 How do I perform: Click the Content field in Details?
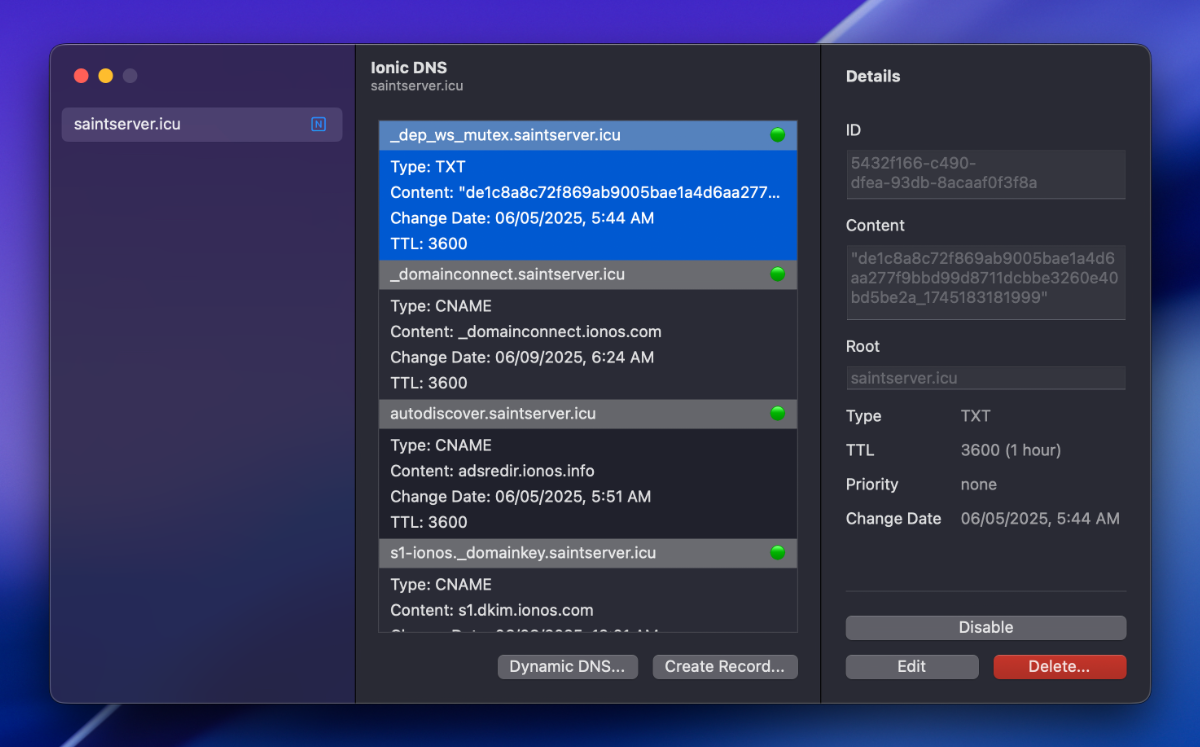pos(986,283)
